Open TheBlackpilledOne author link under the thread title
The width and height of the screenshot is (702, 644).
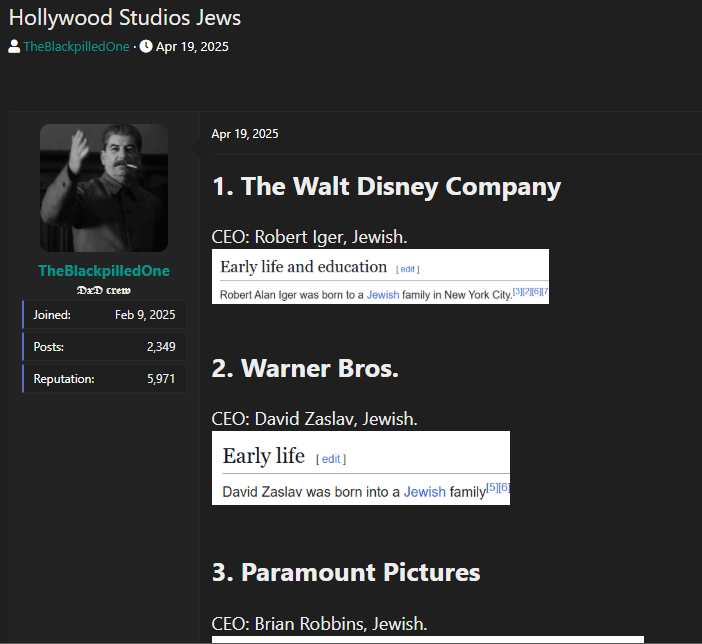(x=77, y=47)
